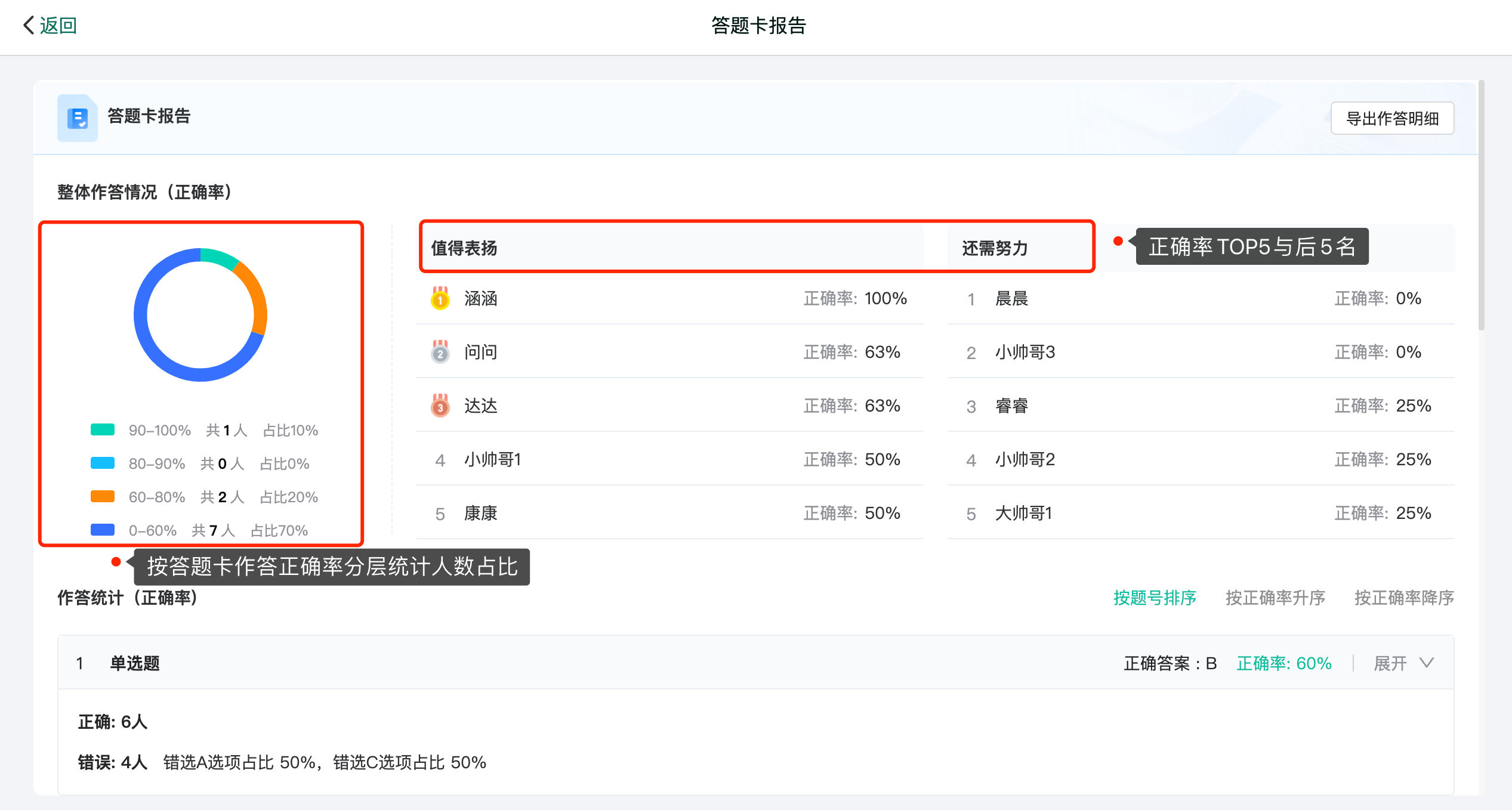Click student name 睿睿
Screen dimensions: 1512x810
[1012, 406]
